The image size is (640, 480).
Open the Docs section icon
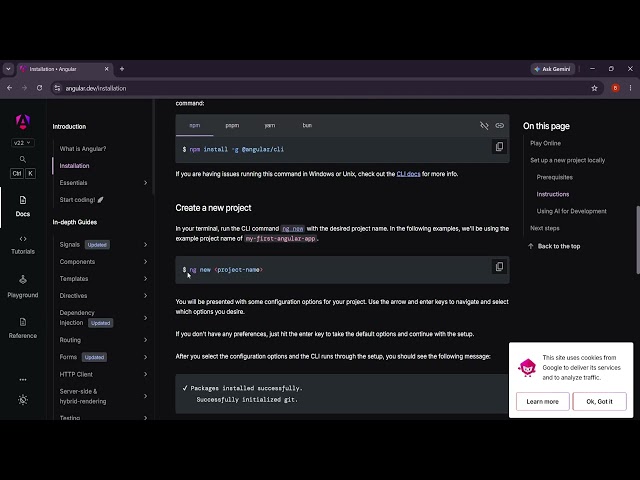(23, 200)
